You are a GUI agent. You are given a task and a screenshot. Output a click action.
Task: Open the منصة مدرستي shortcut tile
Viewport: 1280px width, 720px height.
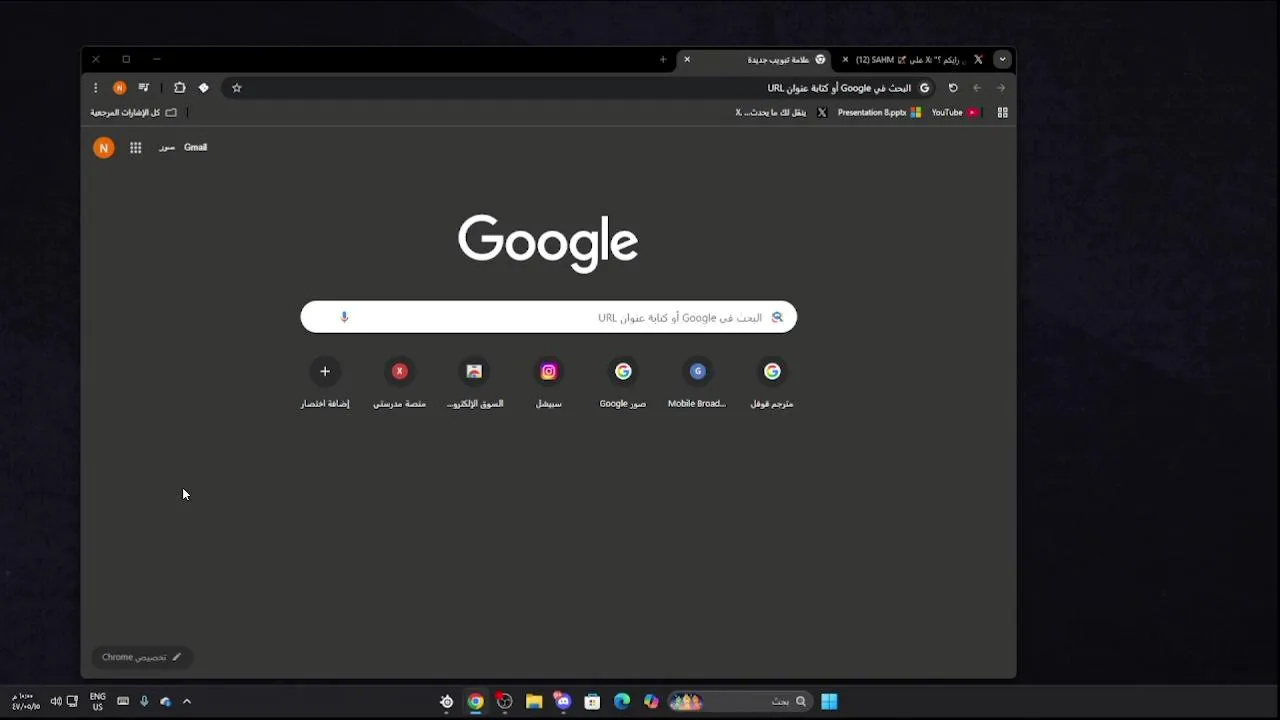(400, 383)
